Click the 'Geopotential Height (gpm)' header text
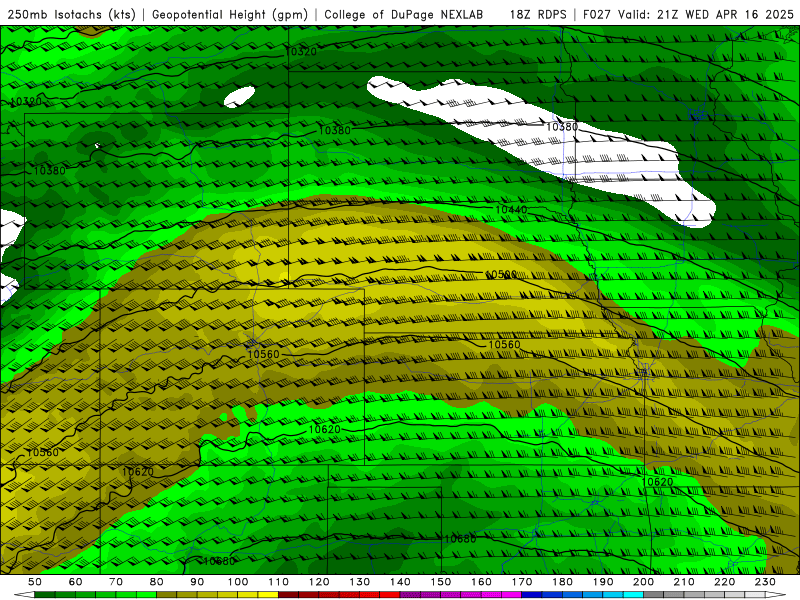 click(230, 14)
